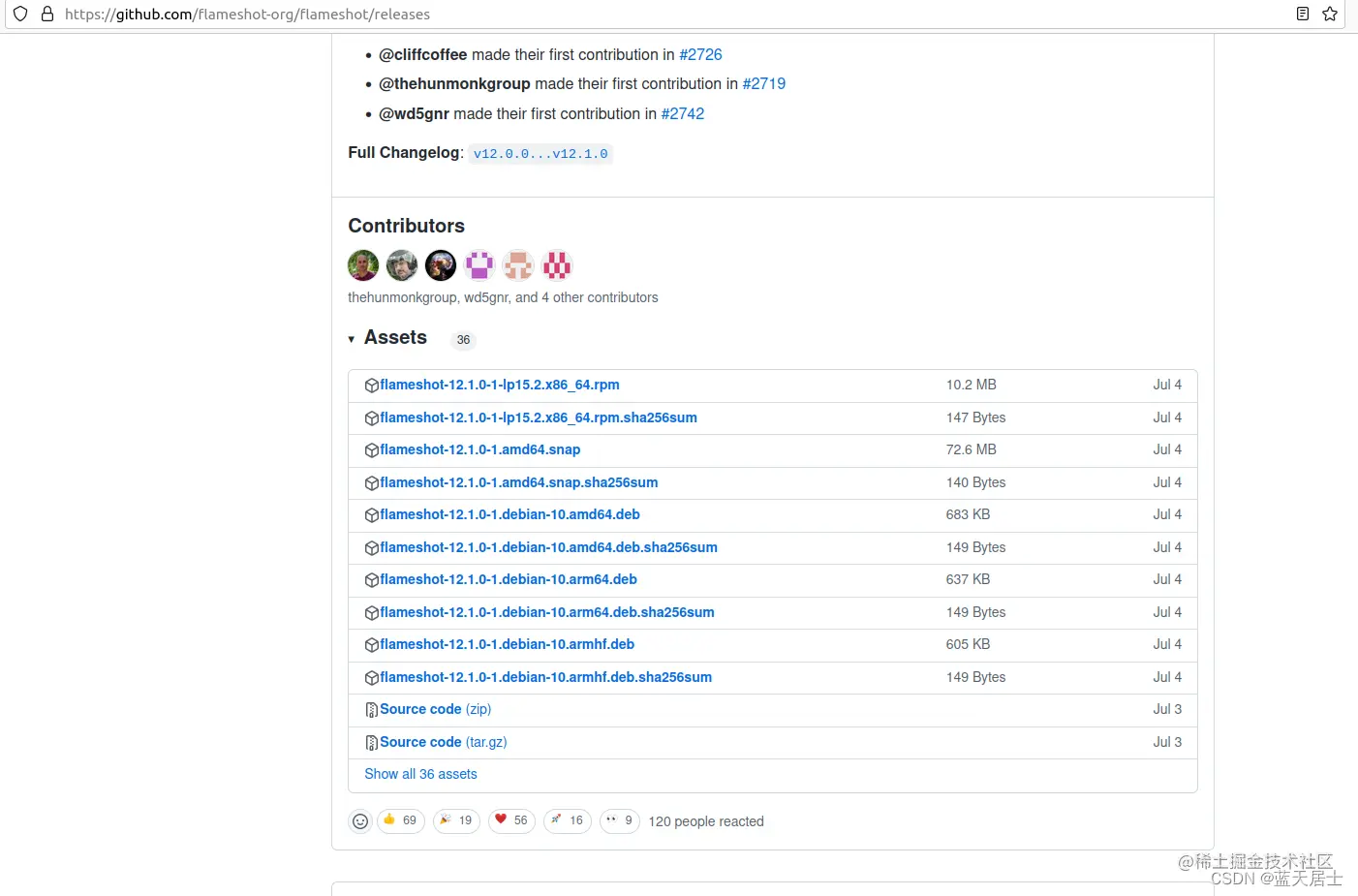
Task: Download flameshot-12.1.0-1.amd64.snap
Action: click(479, 450)
